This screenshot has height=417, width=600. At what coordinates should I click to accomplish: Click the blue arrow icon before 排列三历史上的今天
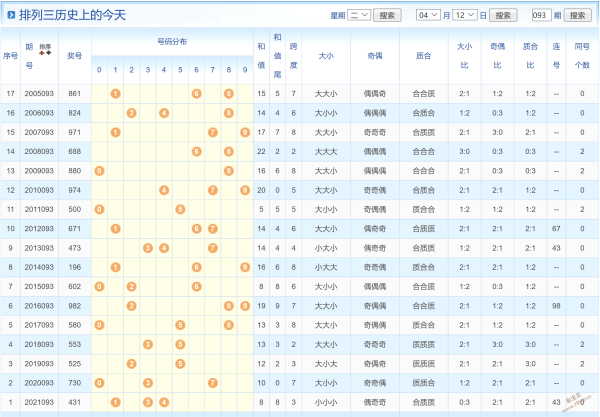pos(11,15)
